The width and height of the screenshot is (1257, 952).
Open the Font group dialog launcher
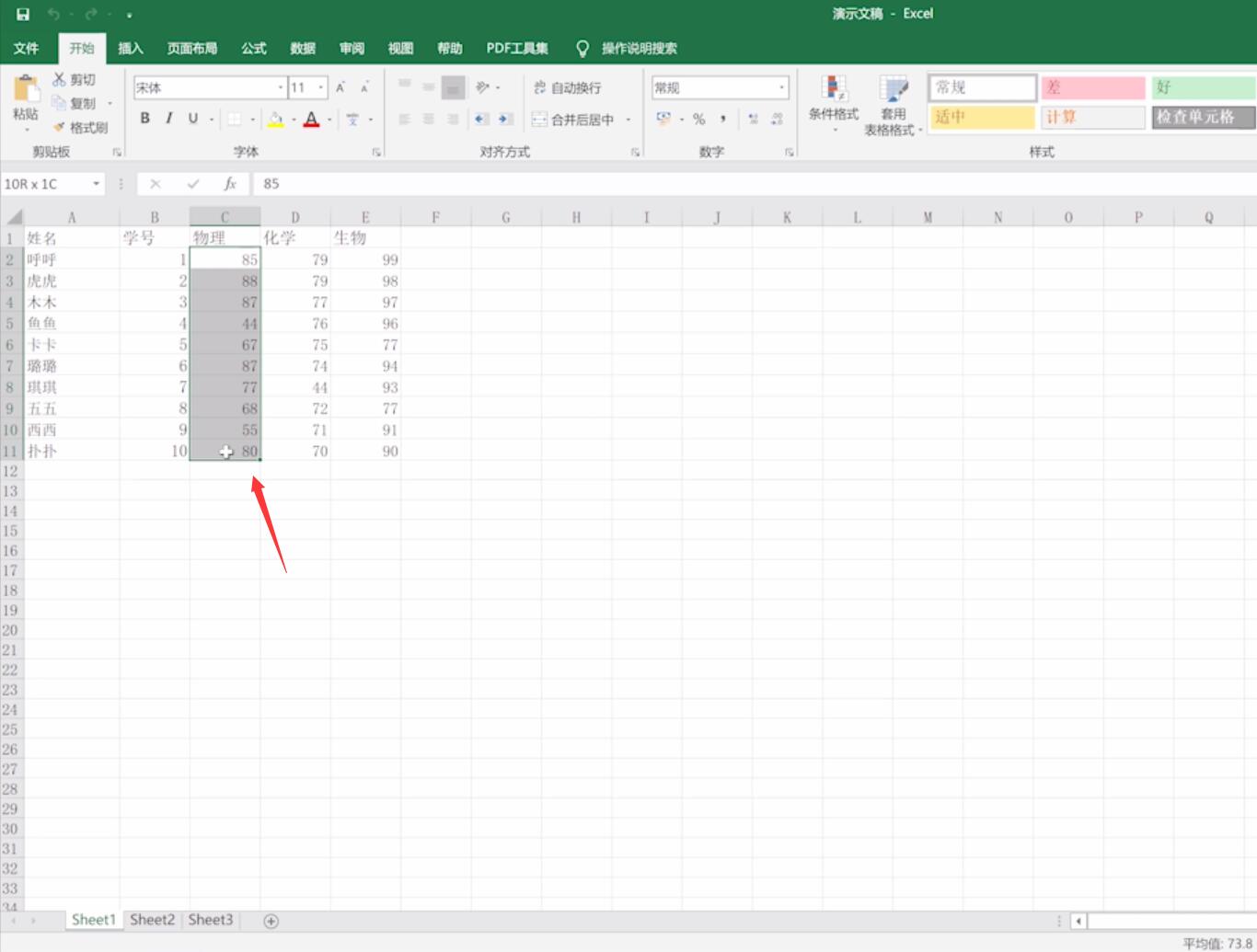(377, 152)
